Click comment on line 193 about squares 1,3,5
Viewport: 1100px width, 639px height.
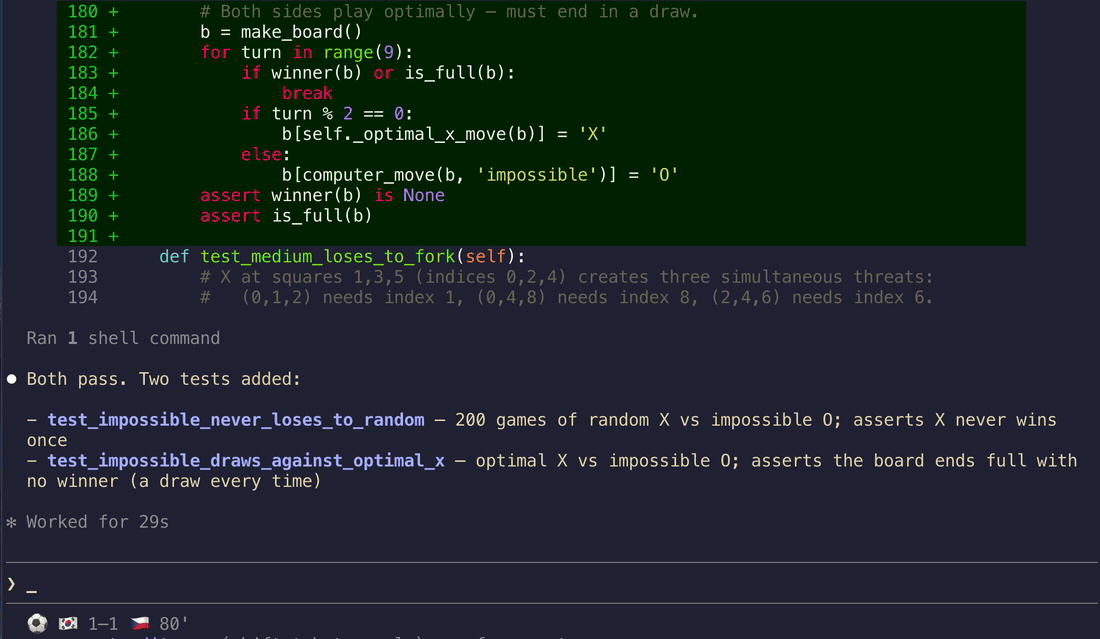point(567,277)
